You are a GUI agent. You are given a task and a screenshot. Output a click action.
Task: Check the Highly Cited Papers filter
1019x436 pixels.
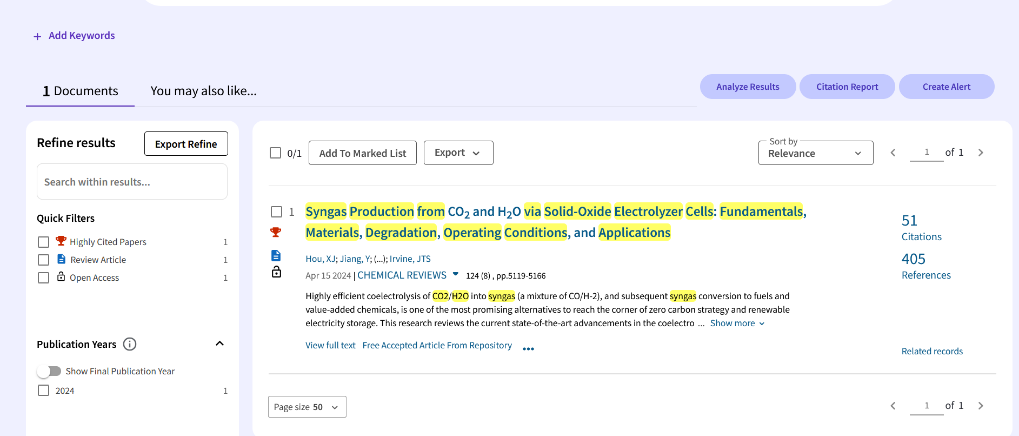[43, 242]
